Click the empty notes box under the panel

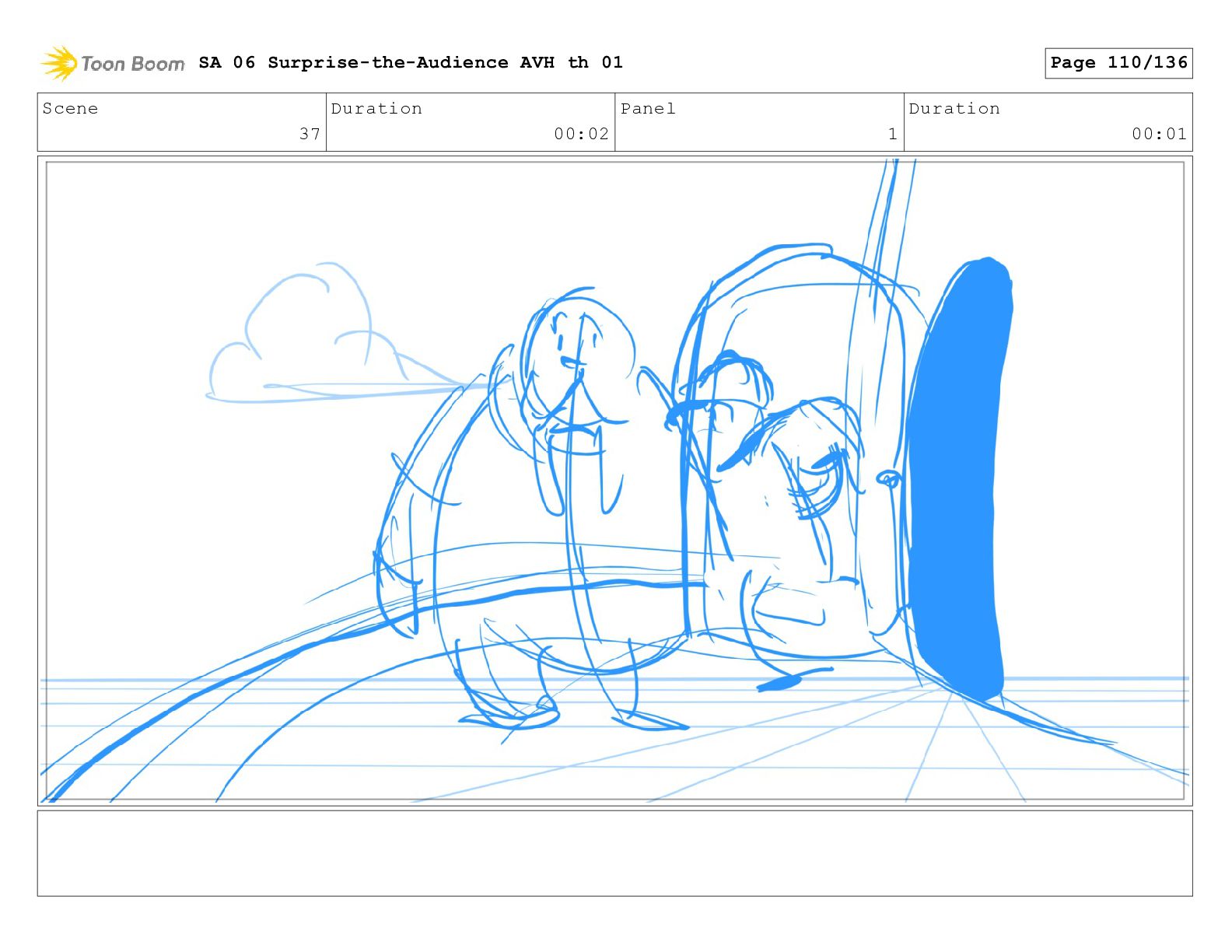click(x=615, y=853)
